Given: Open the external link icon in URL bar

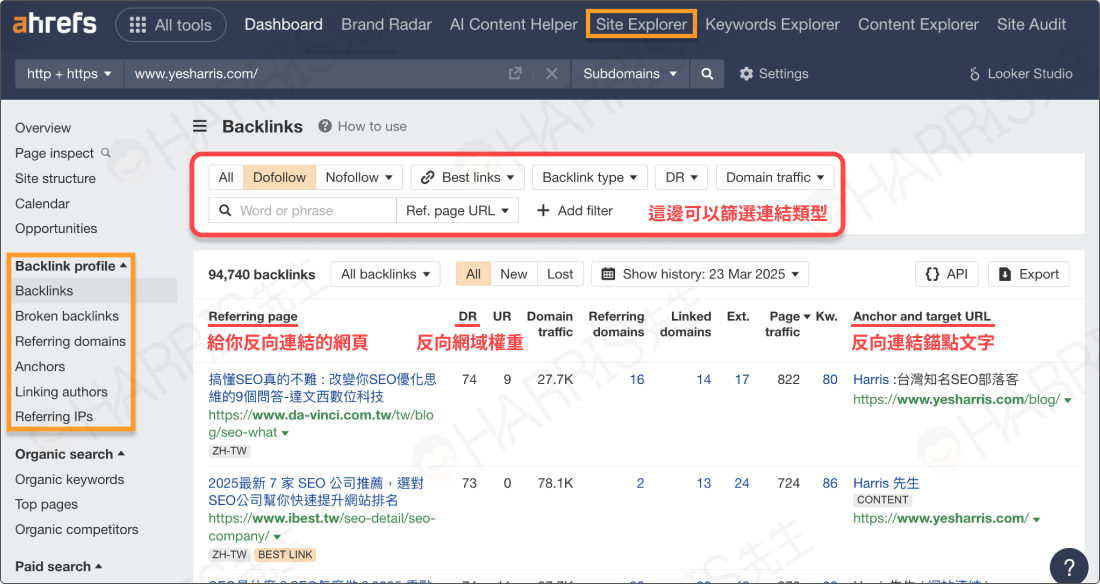Looking at the screenshot, I should click(515, 74).
